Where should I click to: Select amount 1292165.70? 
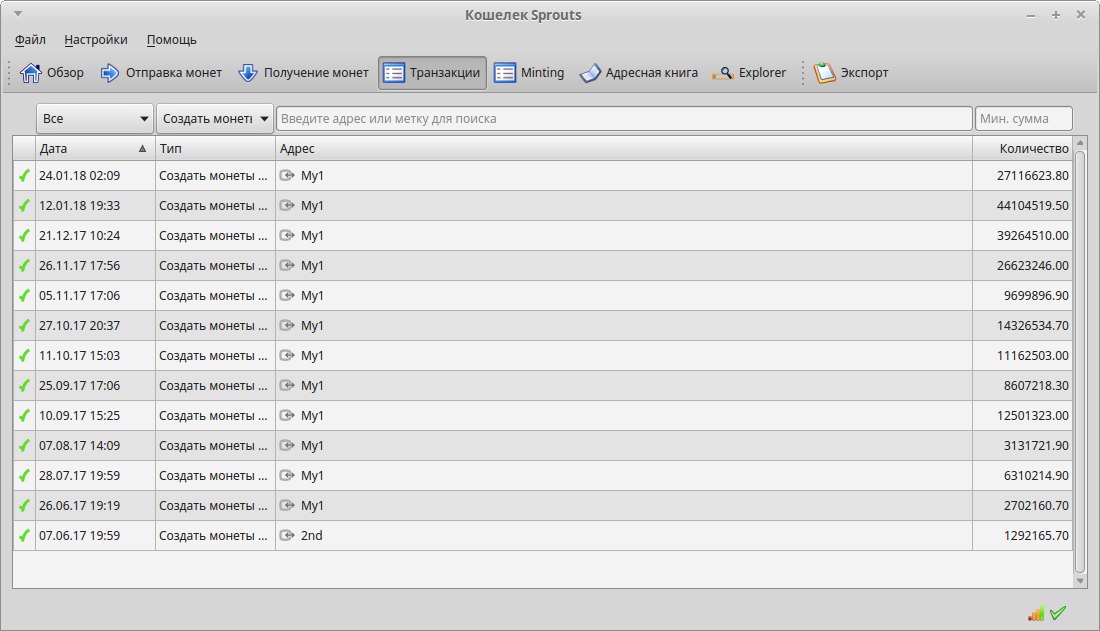click(x=1036, y=536)
